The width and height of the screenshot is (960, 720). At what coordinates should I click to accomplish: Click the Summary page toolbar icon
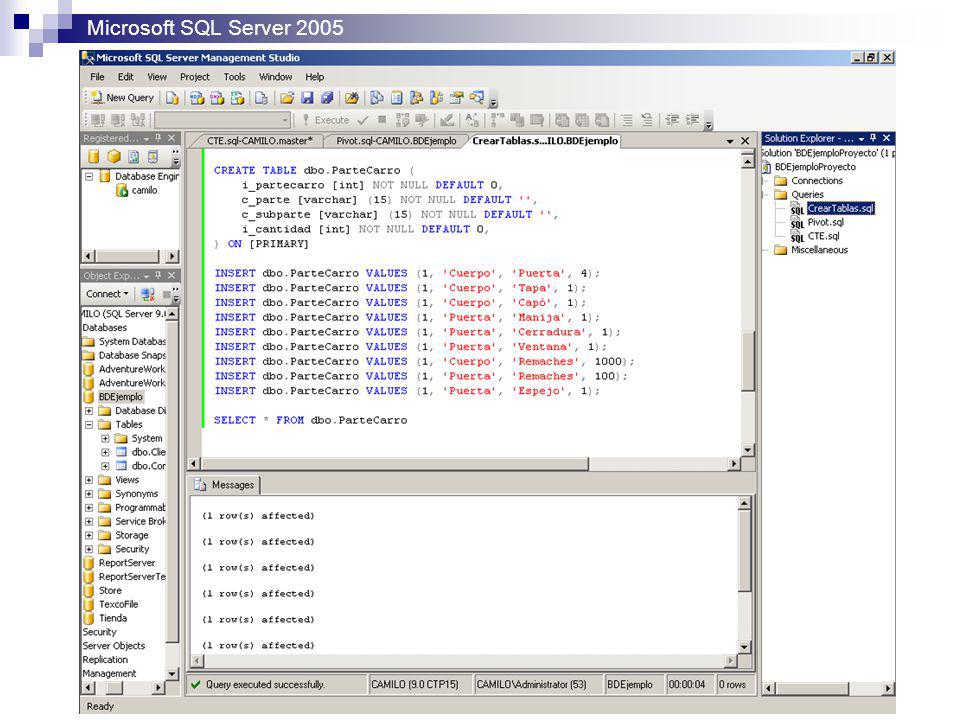[x=397, y=98]
